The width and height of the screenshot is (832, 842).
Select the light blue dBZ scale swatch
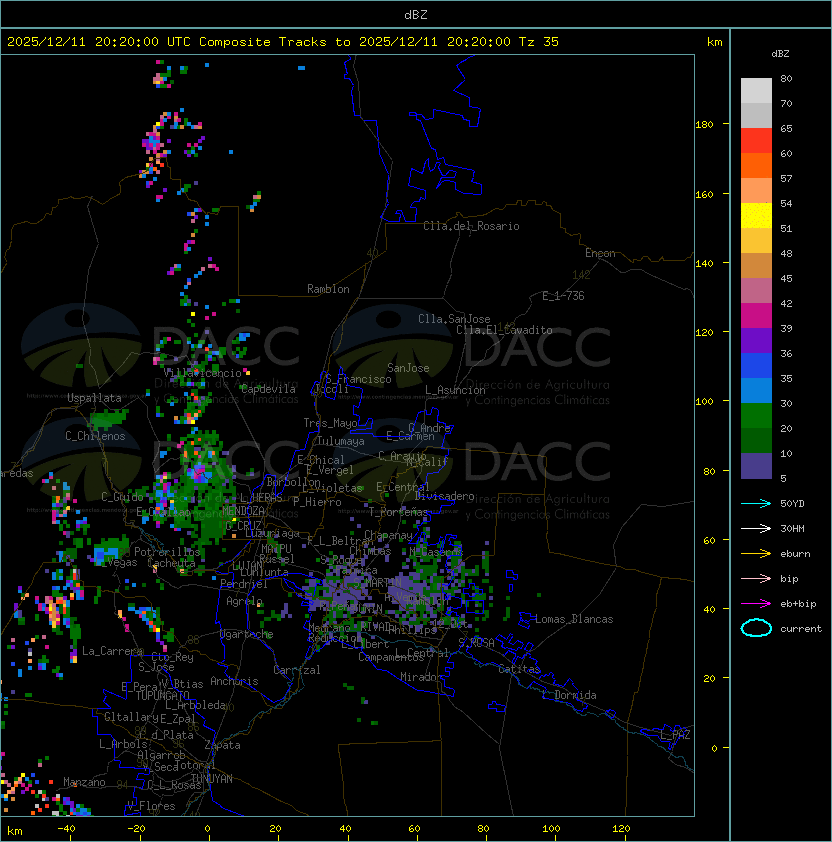click(756, 390)
